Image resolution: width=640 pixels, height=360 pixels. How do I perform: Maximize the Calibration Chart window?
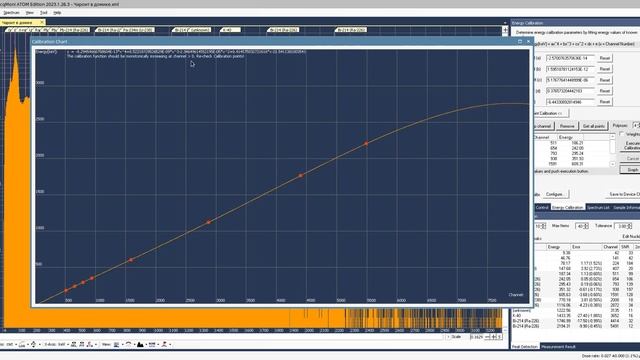[x=520, y=41]
